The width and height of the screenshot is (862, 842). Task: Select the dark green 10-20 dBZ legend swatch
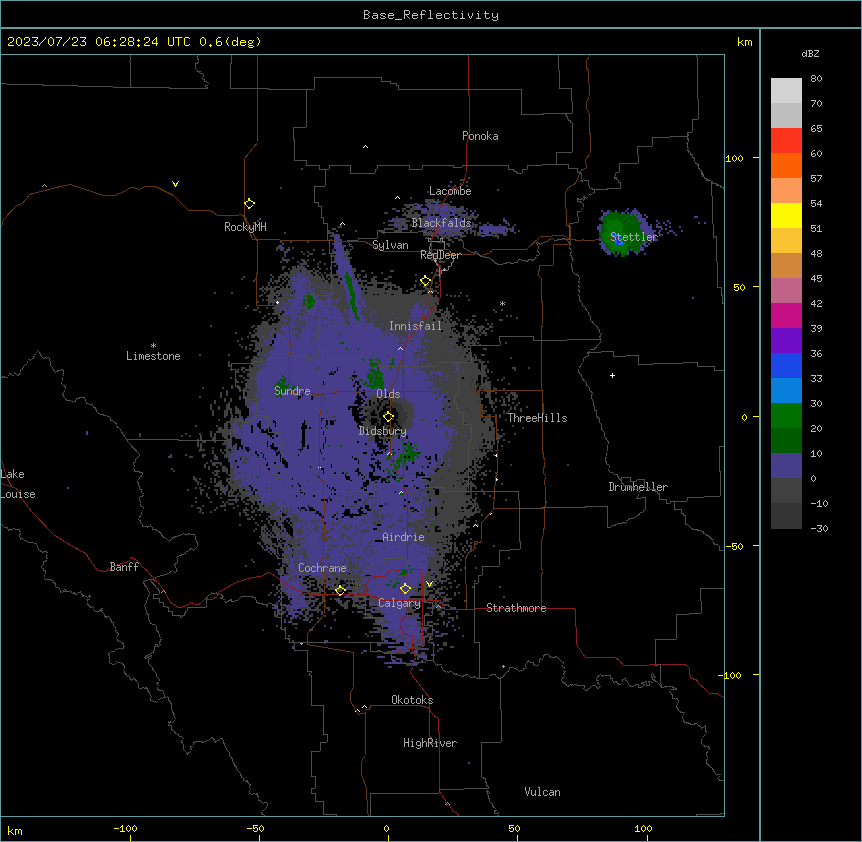pos(786,440)
